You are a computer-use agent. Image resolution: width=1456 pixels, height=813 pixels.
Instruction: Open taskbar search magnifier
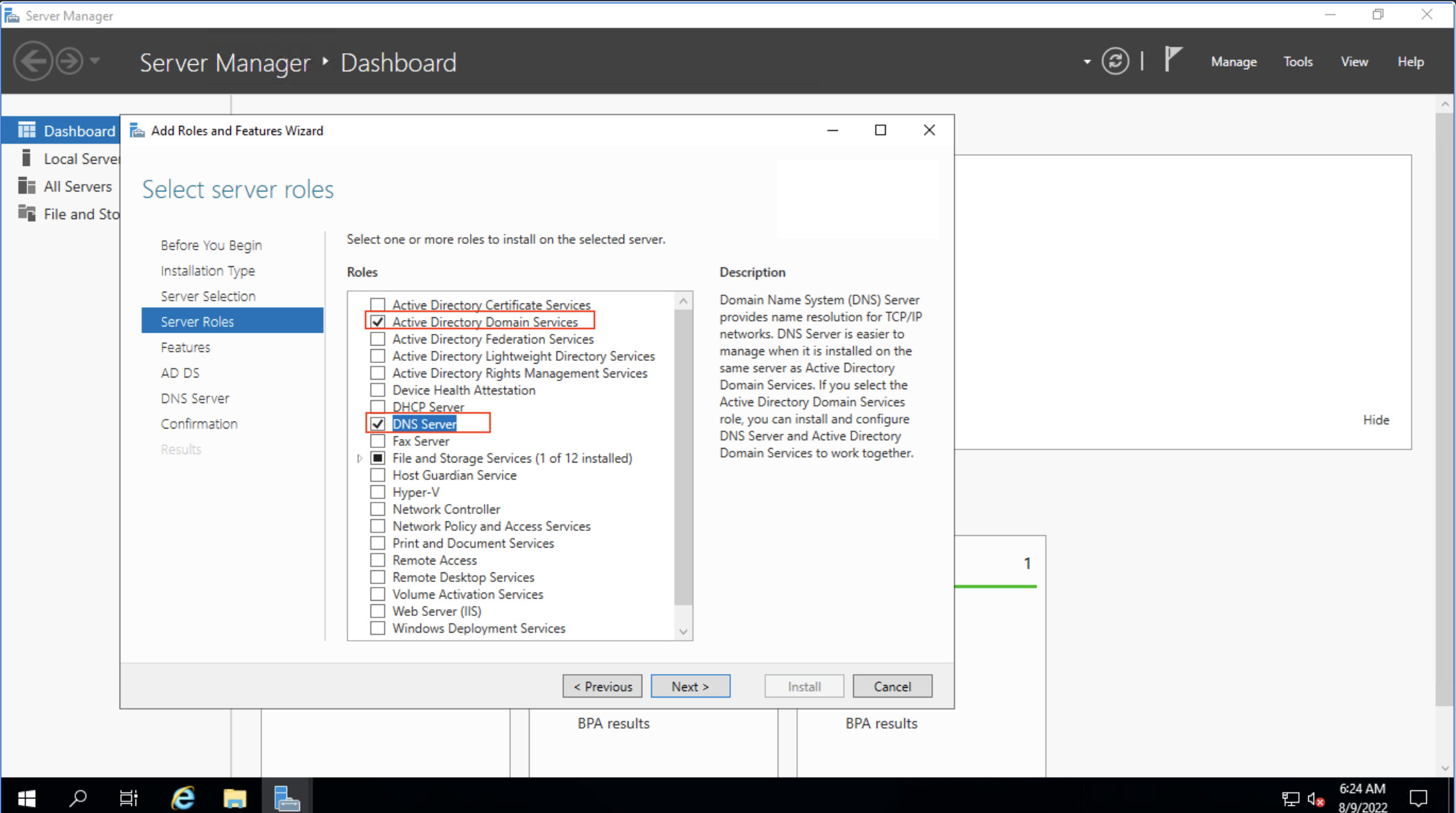(78, 798)
